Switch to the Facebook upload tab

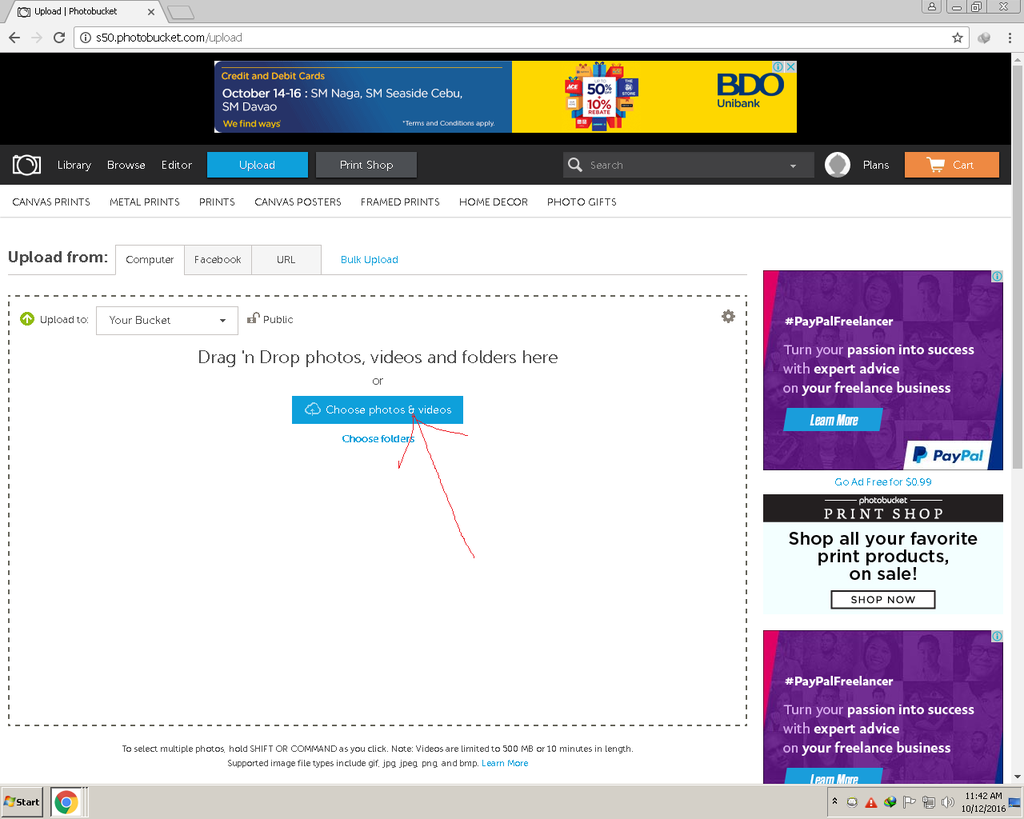point(217,259)
